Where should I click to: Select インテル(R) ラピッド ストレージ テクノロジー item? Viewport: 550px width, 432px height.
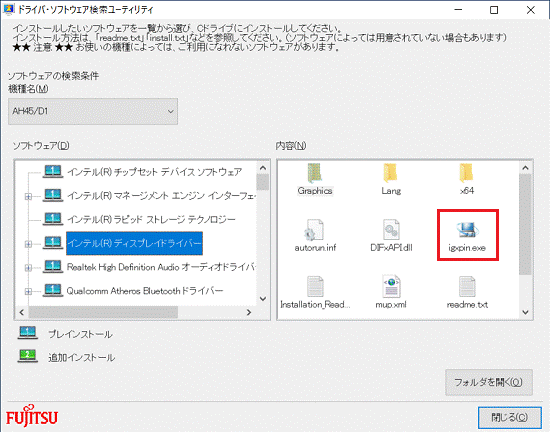[151, 219]
